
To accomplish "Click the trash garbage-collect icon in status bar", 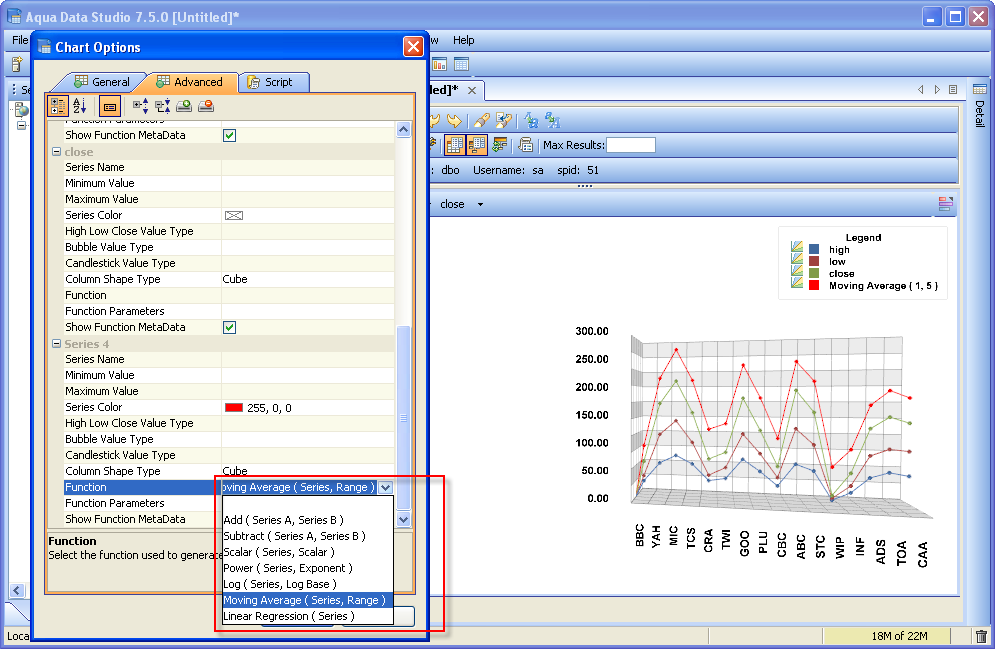I will click(981, 636).
